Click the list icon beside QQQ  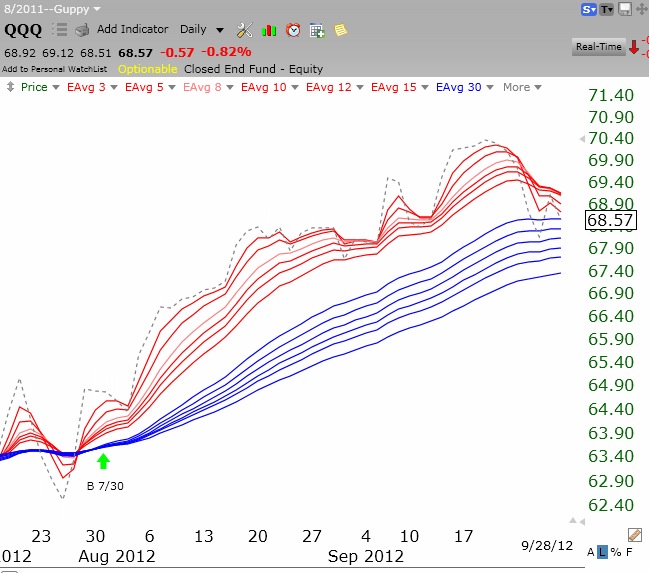click(x=60, y=30)
